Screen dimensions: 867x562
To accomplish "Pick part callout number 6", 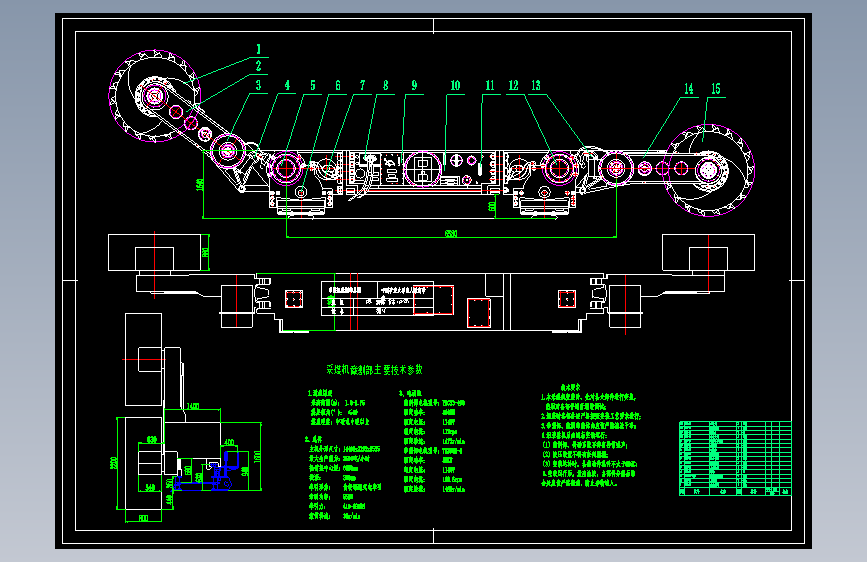I will pos(338,86).
